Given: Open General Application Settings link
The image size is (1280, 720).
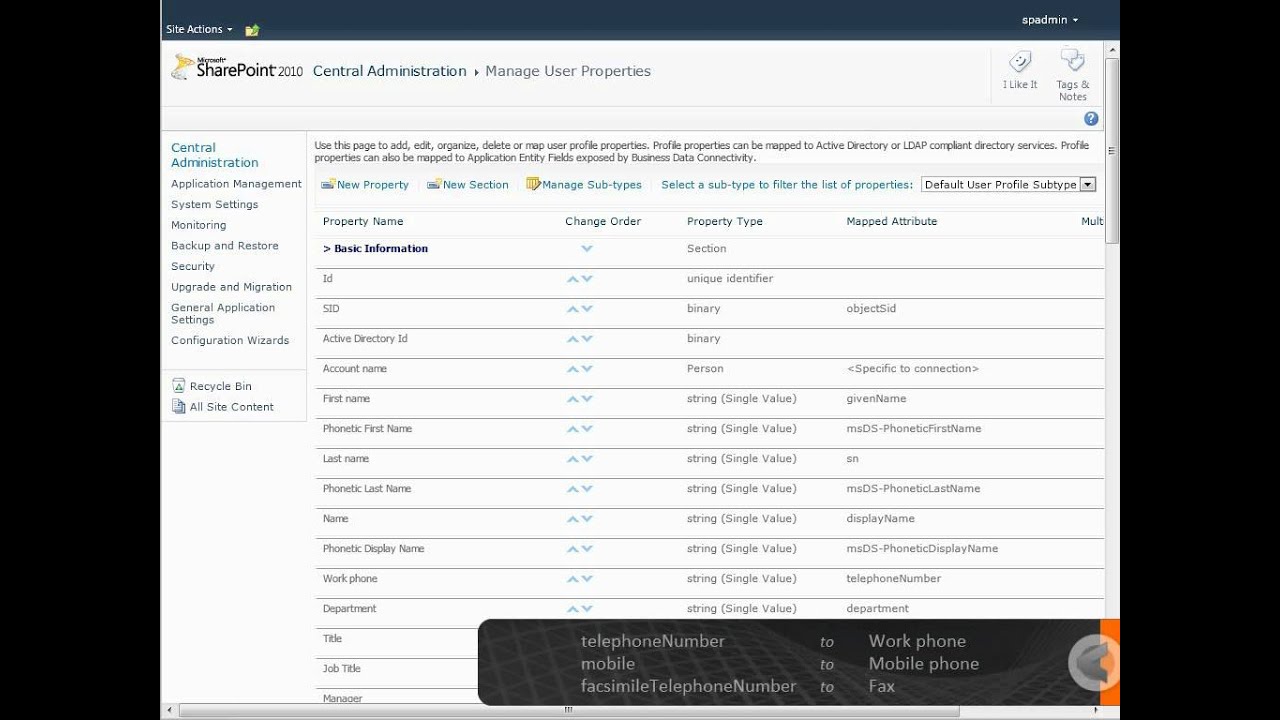Looking at the screenshot, I should (223, 314).
